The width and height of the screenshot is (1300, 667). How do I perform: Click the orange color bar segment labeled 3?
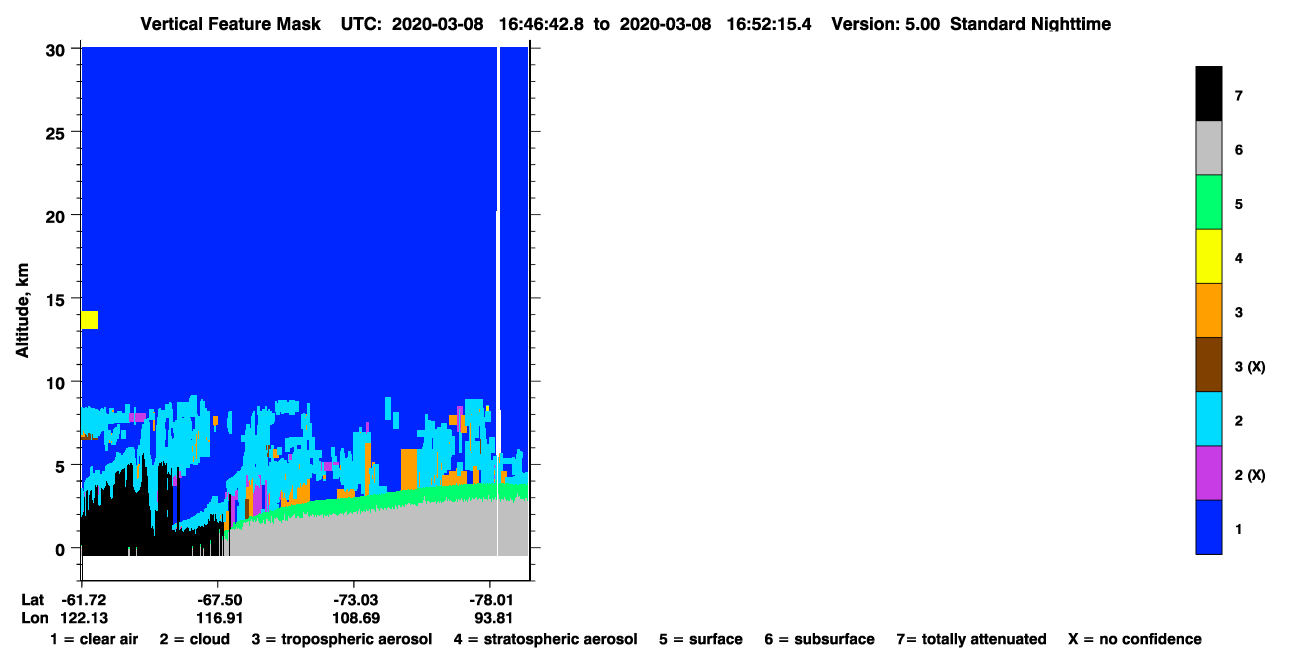1208,310
